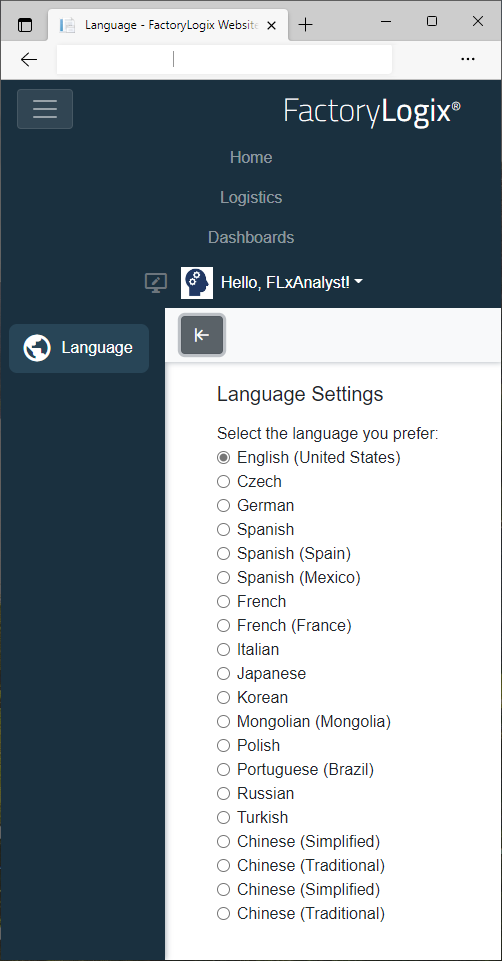Click the FactoryLogix logo
Viewport: 502px width, 961px height.
(x=373, y=112)
